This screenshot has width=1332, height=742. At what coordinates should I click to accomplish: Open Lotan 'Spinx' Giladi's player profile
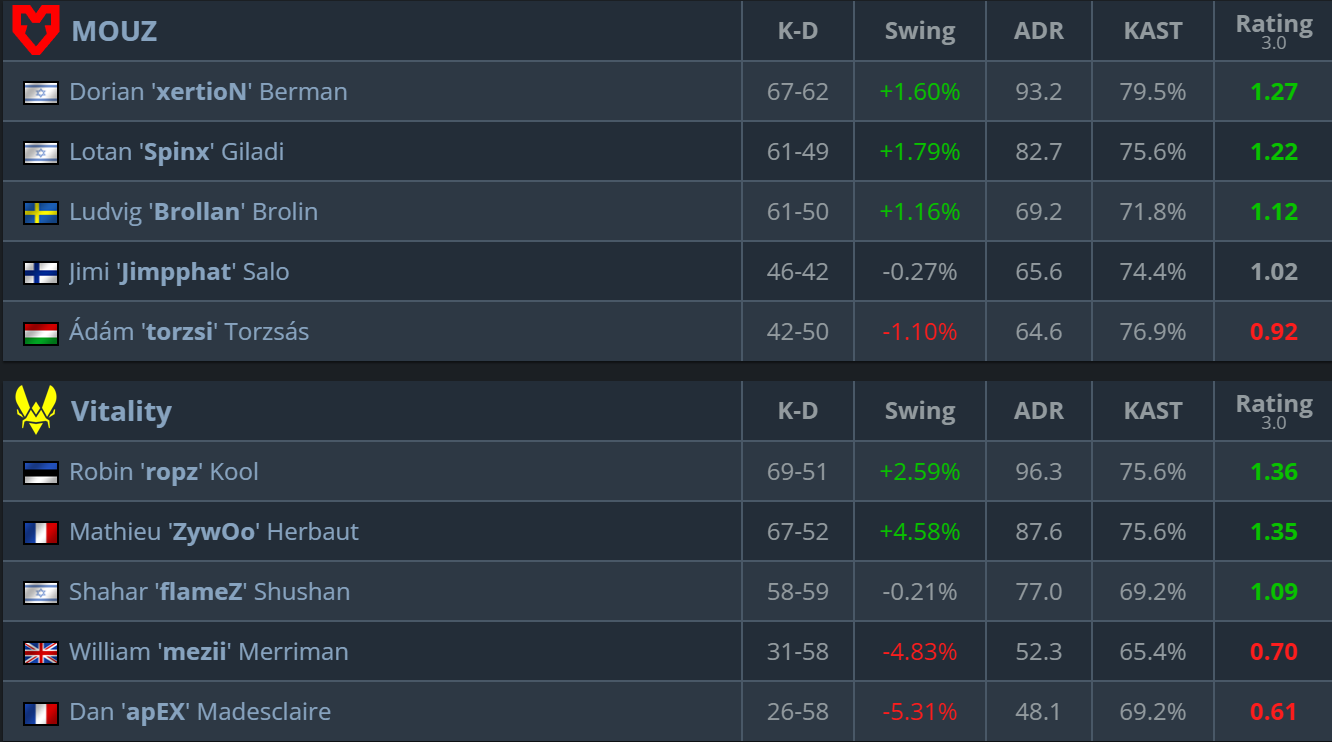176,152
